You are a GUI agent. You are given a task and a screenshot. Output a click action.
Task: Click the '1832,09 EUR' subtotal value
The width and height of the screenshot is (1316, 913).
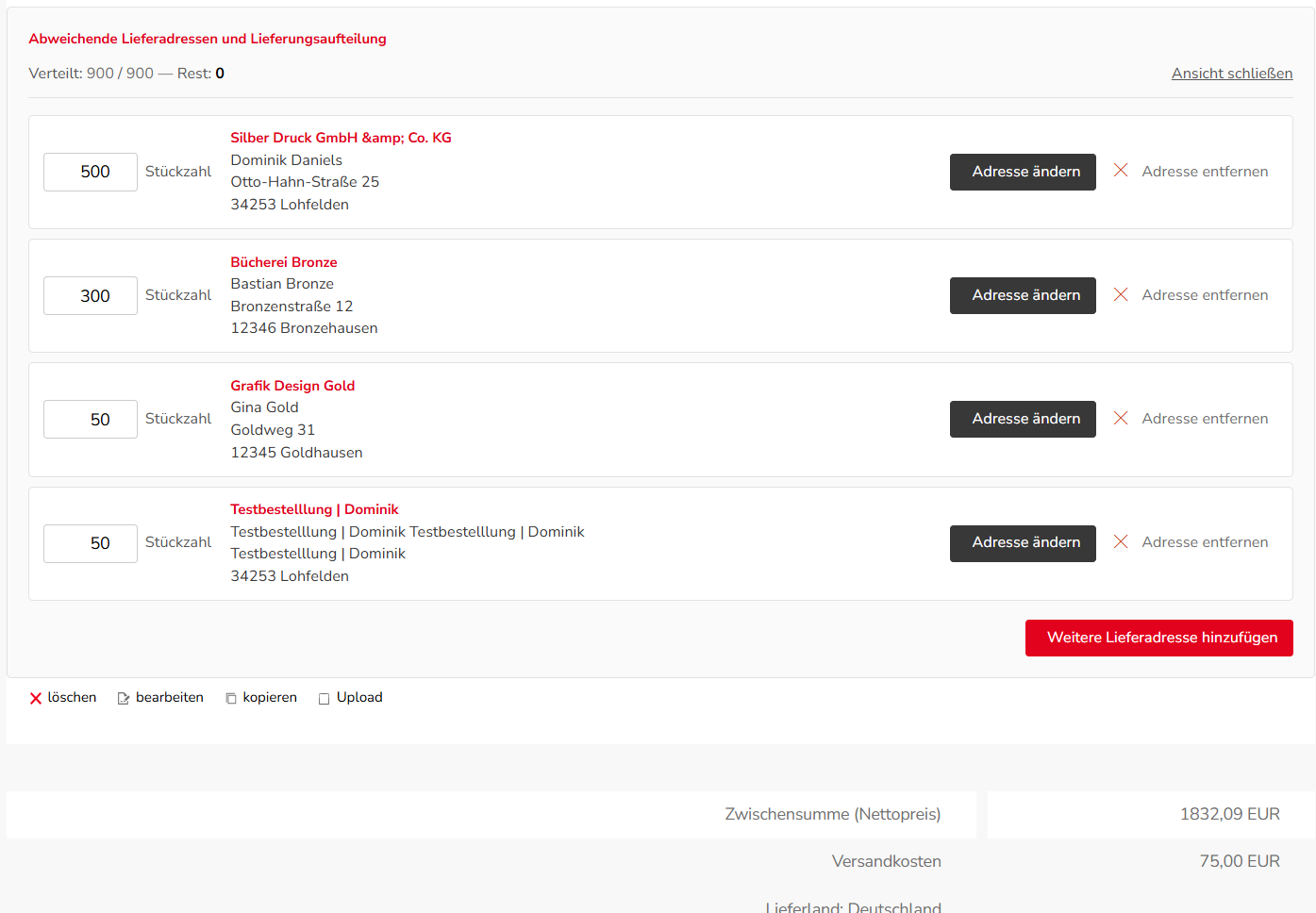point(1229,814)
